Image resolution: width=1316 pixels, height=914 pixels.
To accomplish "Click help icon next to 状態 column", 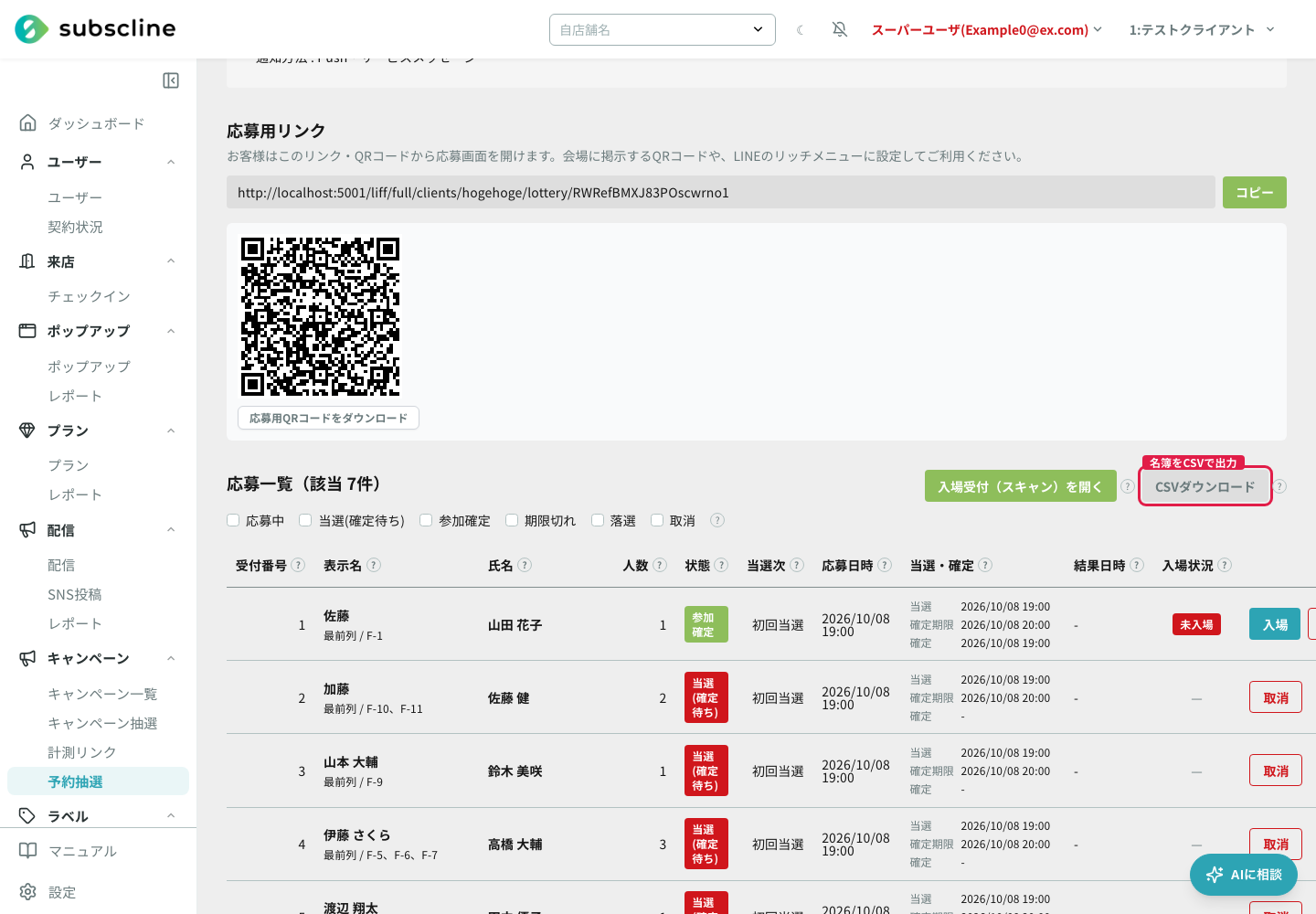I will 721,565.
